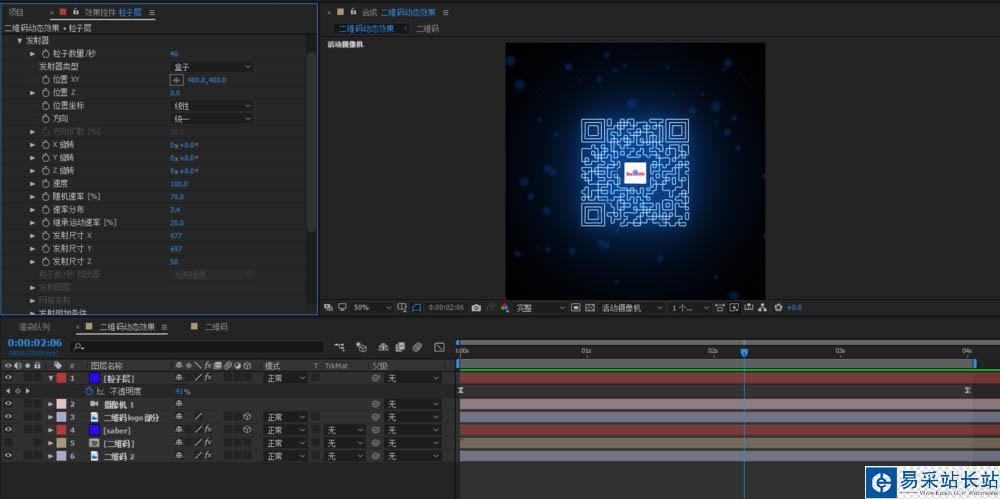The width and height of the screenshot is (1000, 499).
Task: Take a snapshot with the camera icon
Action: (476, 307)
